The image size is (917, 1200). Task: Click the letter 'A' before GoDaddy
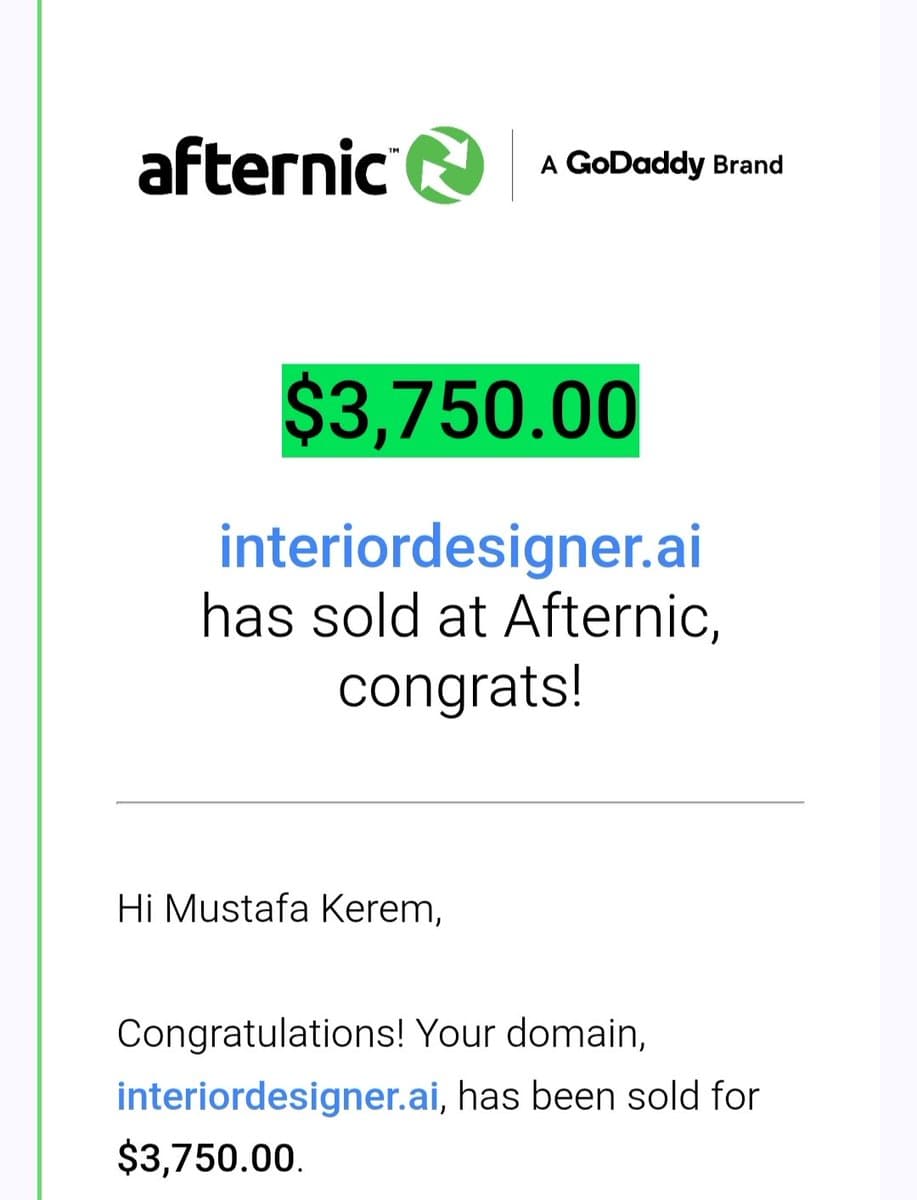(x=549, y=166)
